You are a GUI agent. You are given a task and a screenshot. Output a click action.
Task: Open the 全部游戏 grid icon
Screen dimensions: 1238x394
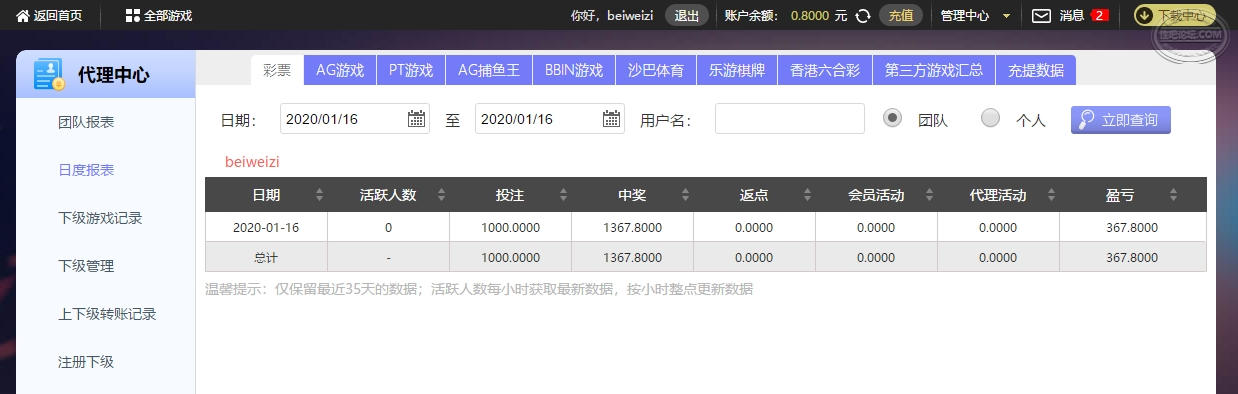coord(133,15)
